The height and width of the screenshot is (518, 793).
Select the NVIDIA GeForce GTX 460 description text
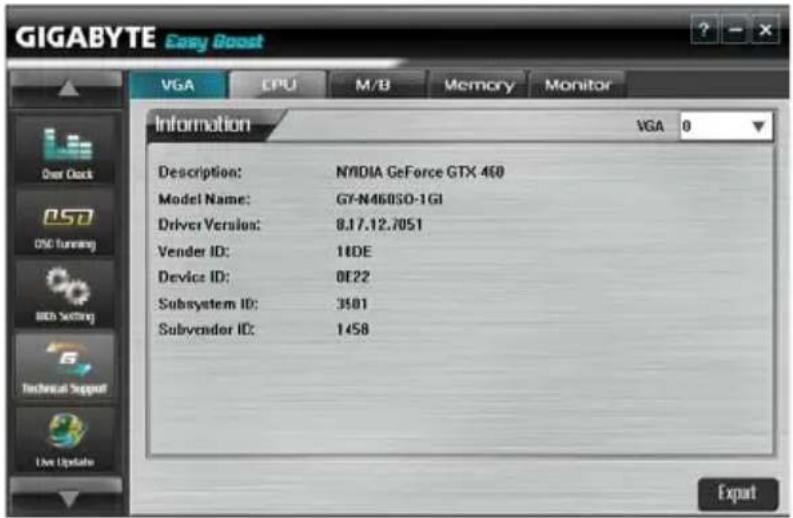click(420, 172)
